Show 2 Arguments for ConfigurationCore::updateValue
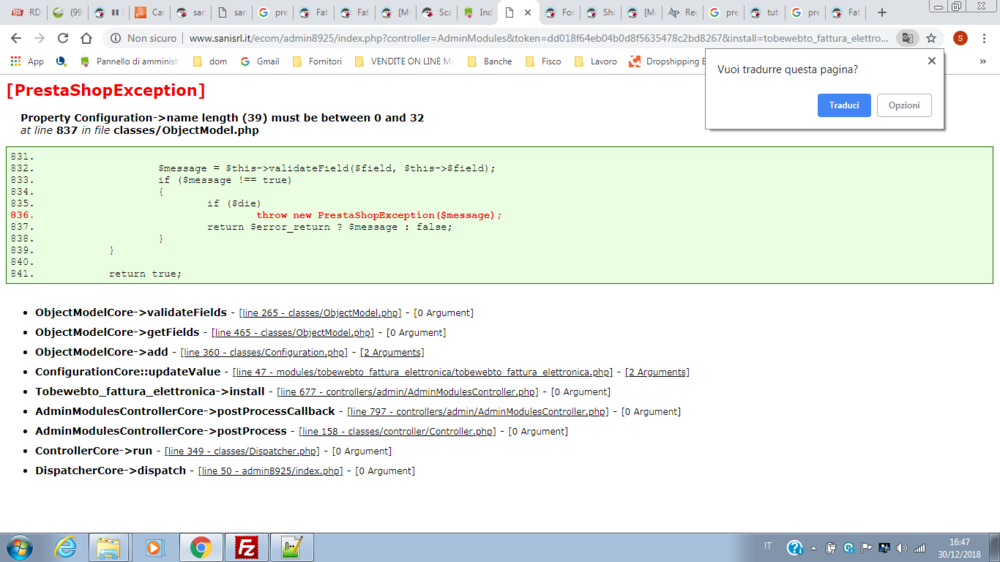The height and width of the screenshot is (562, 1000). (657, 372)
